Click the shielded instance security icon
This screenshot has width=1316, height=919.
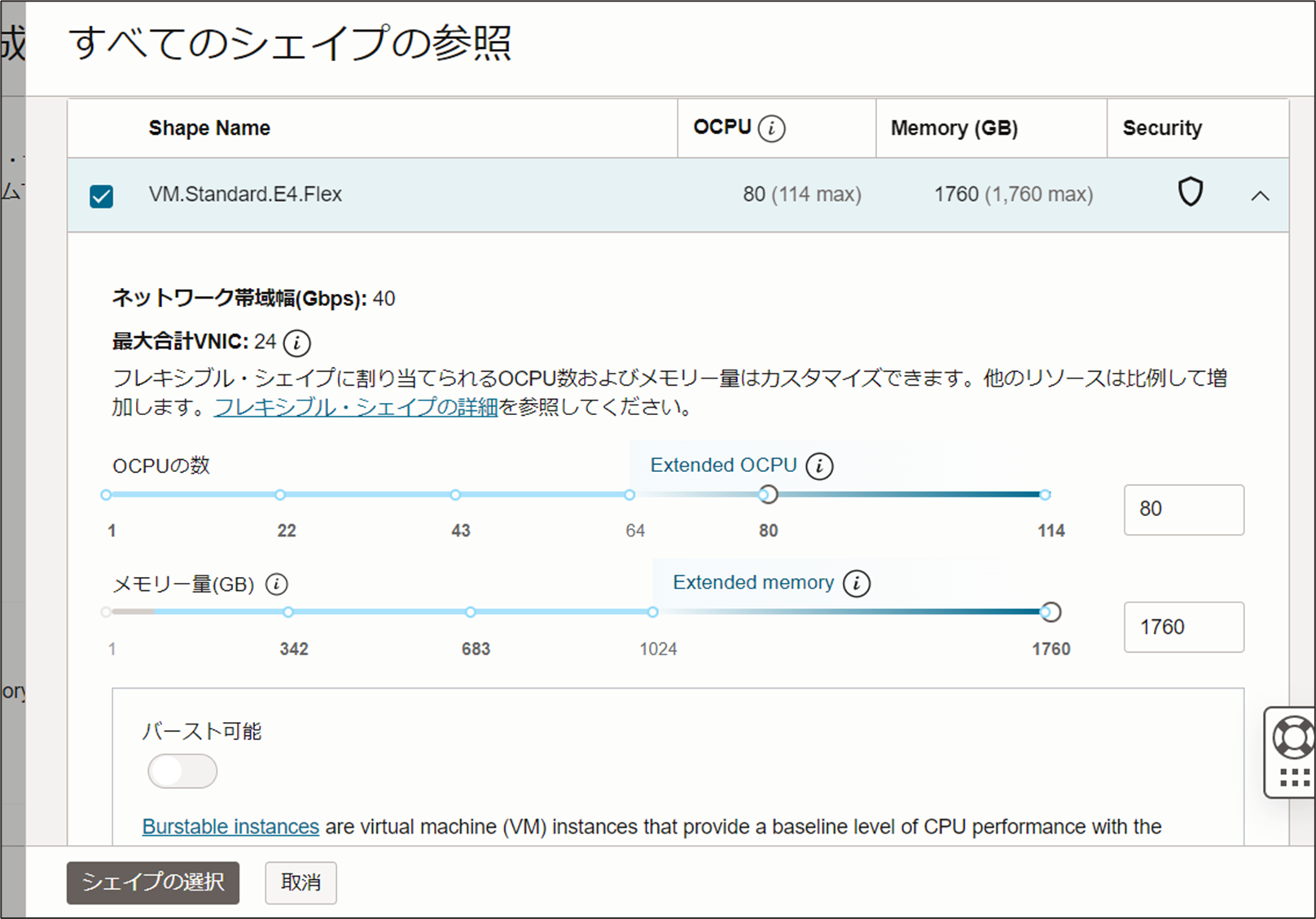(1191, 193)
